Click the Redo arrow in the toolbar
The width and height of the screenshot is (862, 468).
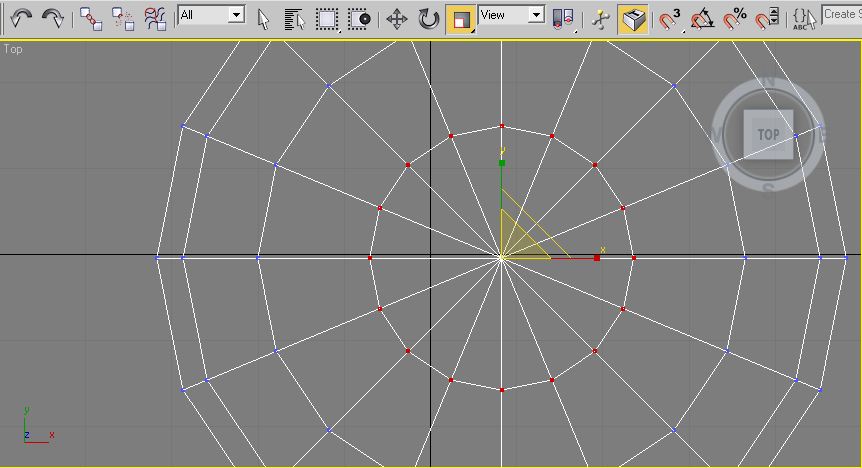click(x=53, y=18)
